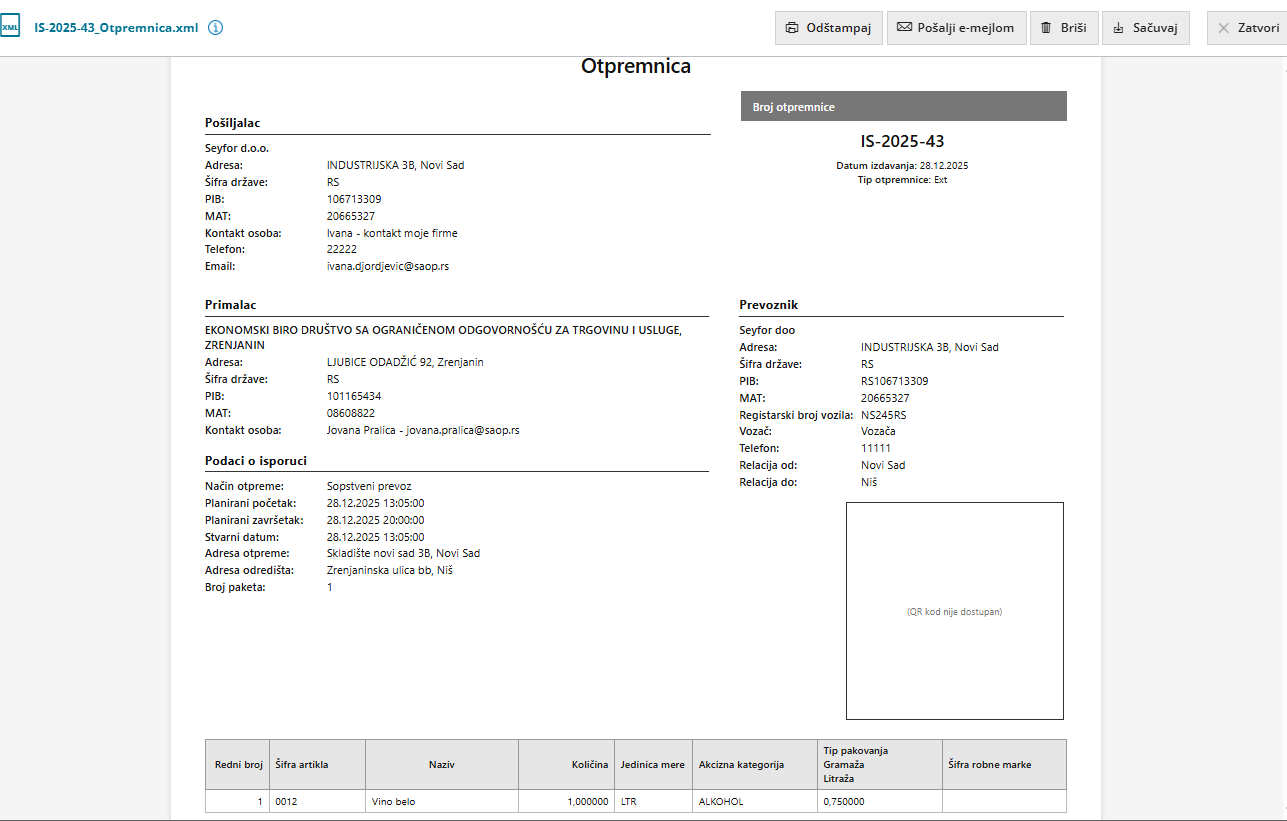Click recipient PIB value 101165434

coord(354,396)
